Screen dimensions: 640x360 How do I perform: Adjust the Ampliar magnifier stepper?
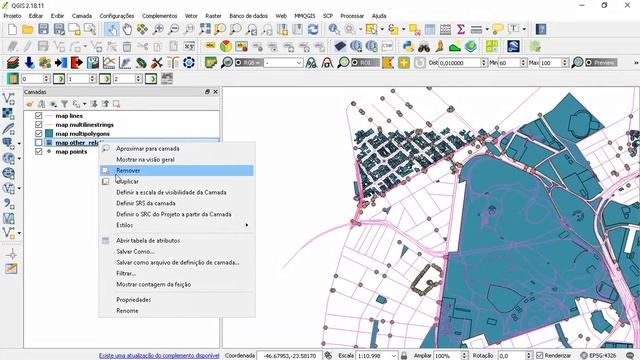[464, 356]
